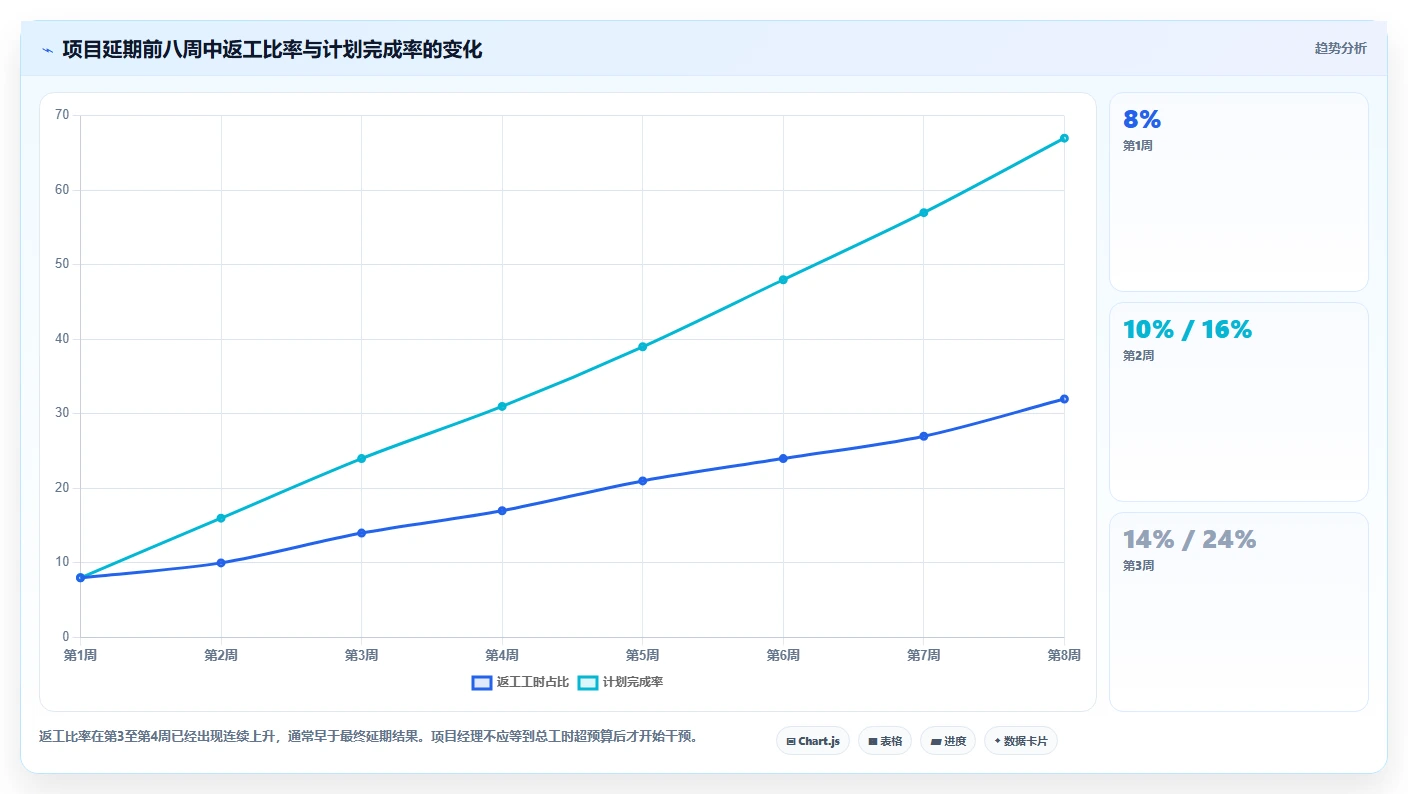This screenshot has height=794, width=1408.
Task: Click the 70 y-axis tick label
Action: click(x=62, y=115)
